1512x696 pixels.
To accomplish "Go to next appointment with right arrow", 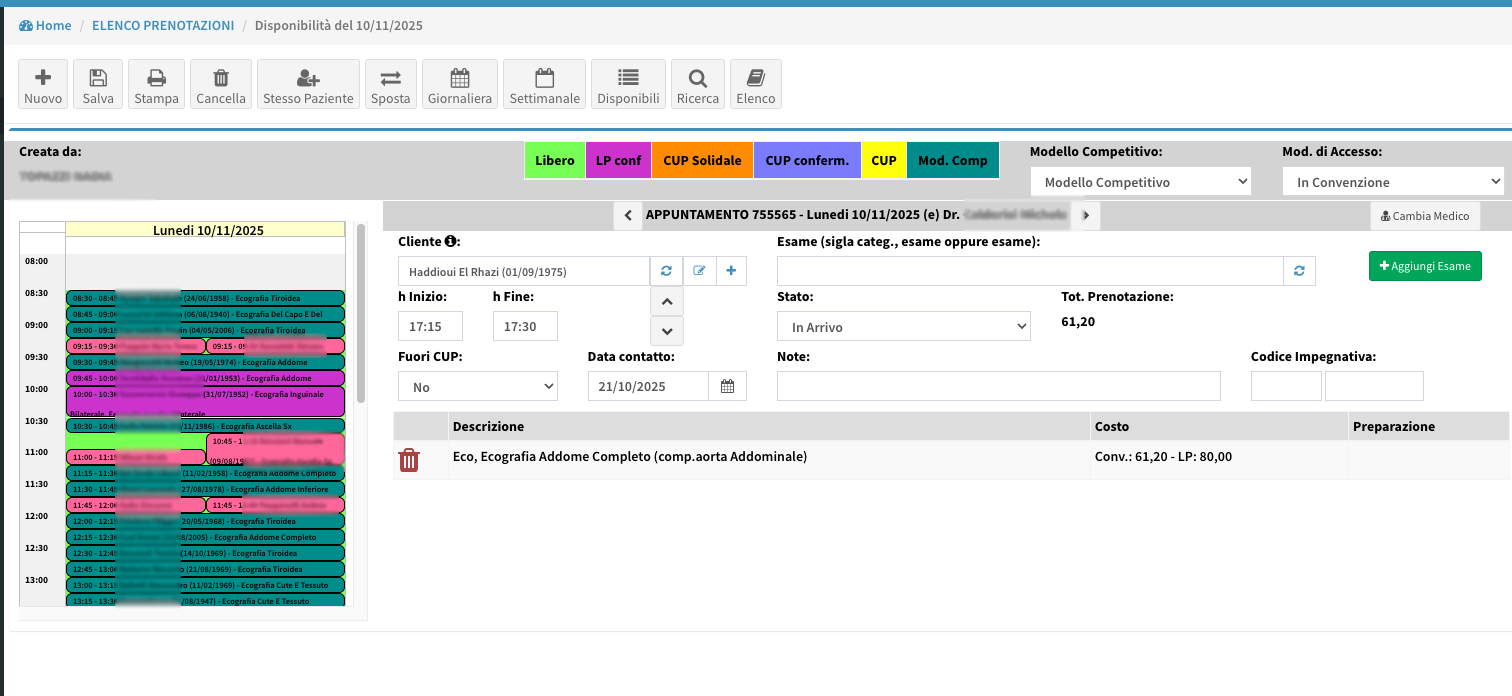I will click(x=1085, y=215).
